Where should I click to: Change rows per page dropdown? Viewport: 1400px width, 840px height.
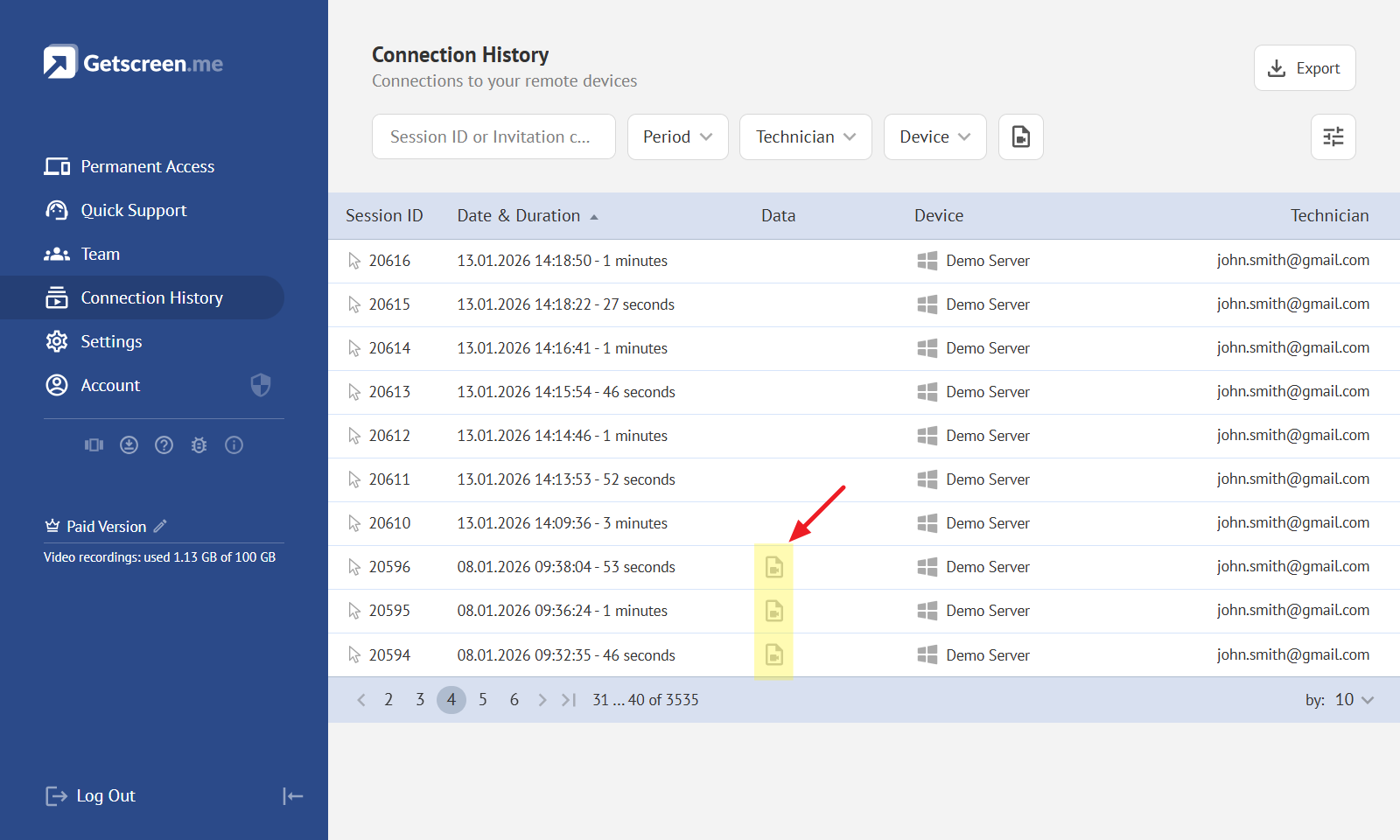[x=1354, y=700]
